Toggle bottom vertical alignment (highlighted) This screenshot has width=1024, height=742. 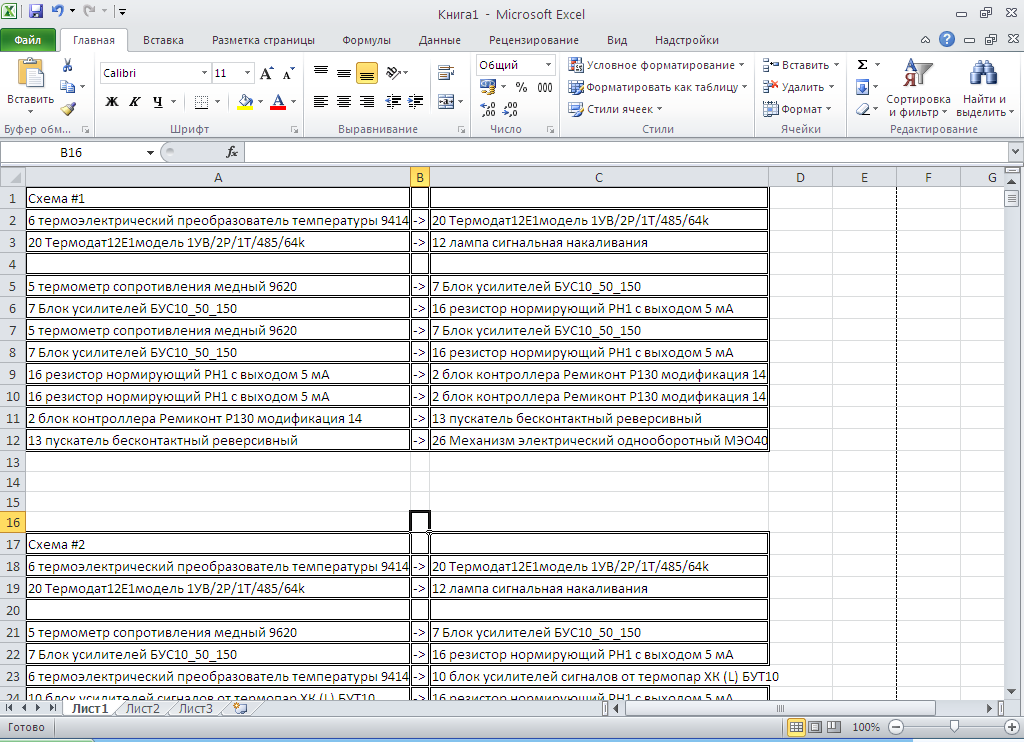[367, 73]
